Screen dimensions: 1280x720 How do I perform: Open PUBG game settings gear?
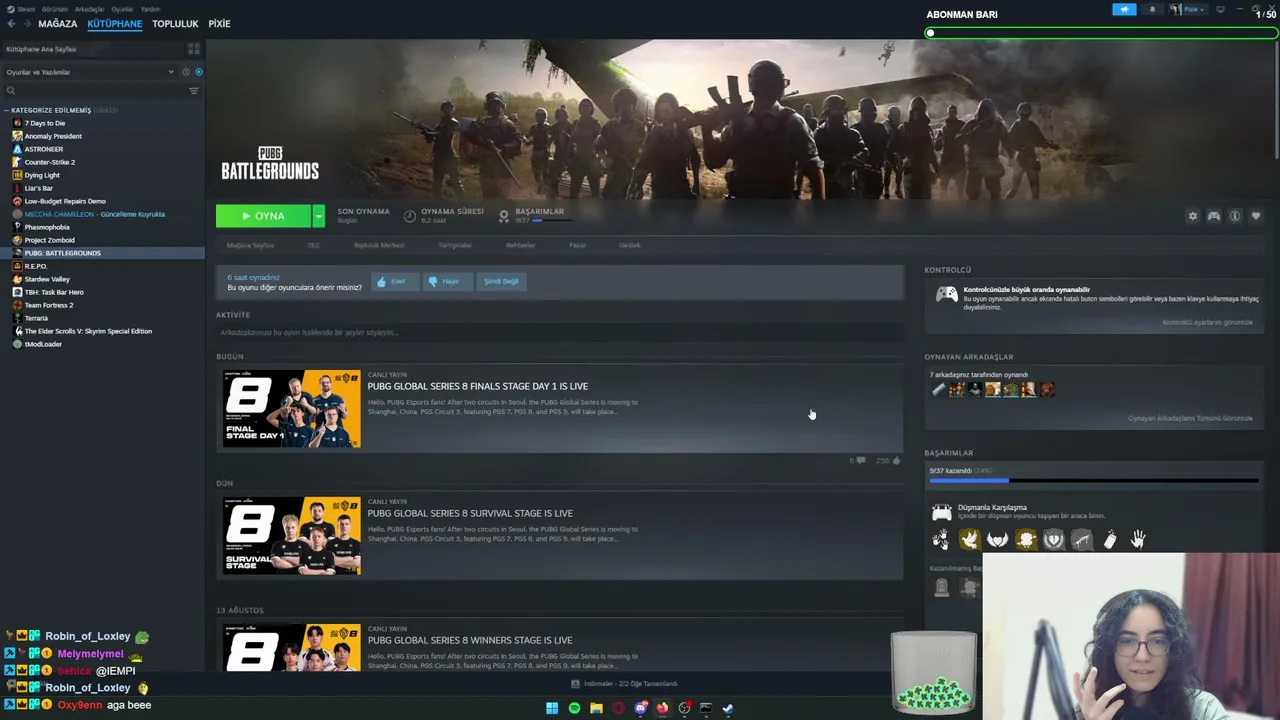click(x=1192, y=216)
